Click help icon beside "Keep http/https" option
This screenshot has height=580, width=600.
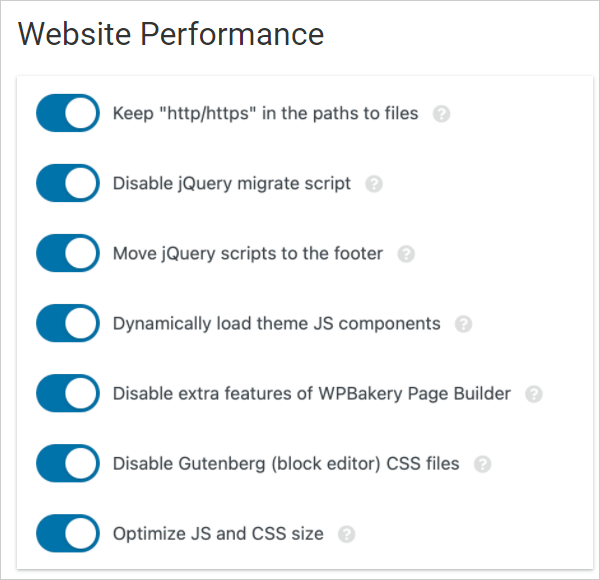[441, 114]
